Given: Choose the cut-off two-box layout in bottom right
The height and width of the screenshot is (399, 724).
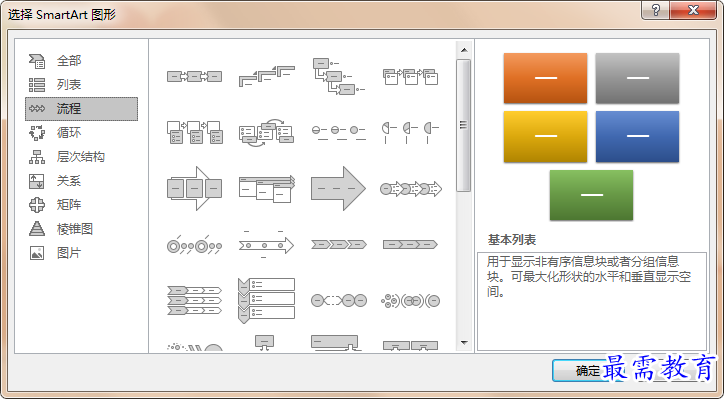Looking at the screenshot, I should [410, 346].
